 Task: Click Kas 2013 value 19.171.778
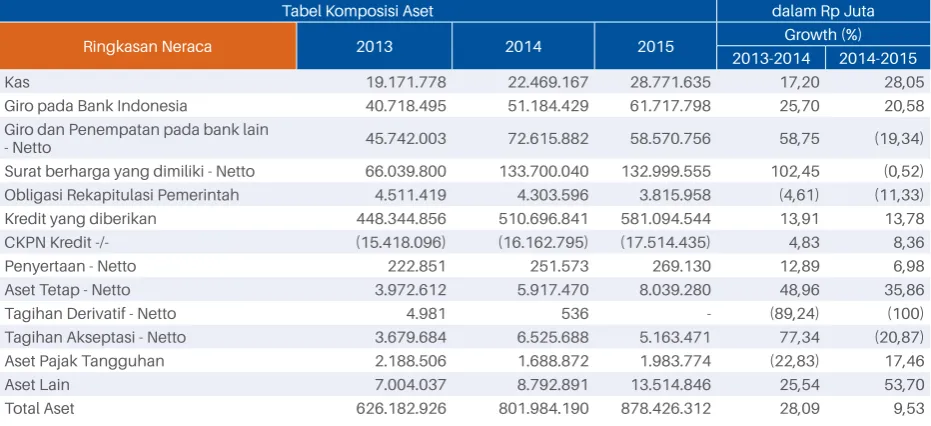pyautogui.click(x=407, y=82)
